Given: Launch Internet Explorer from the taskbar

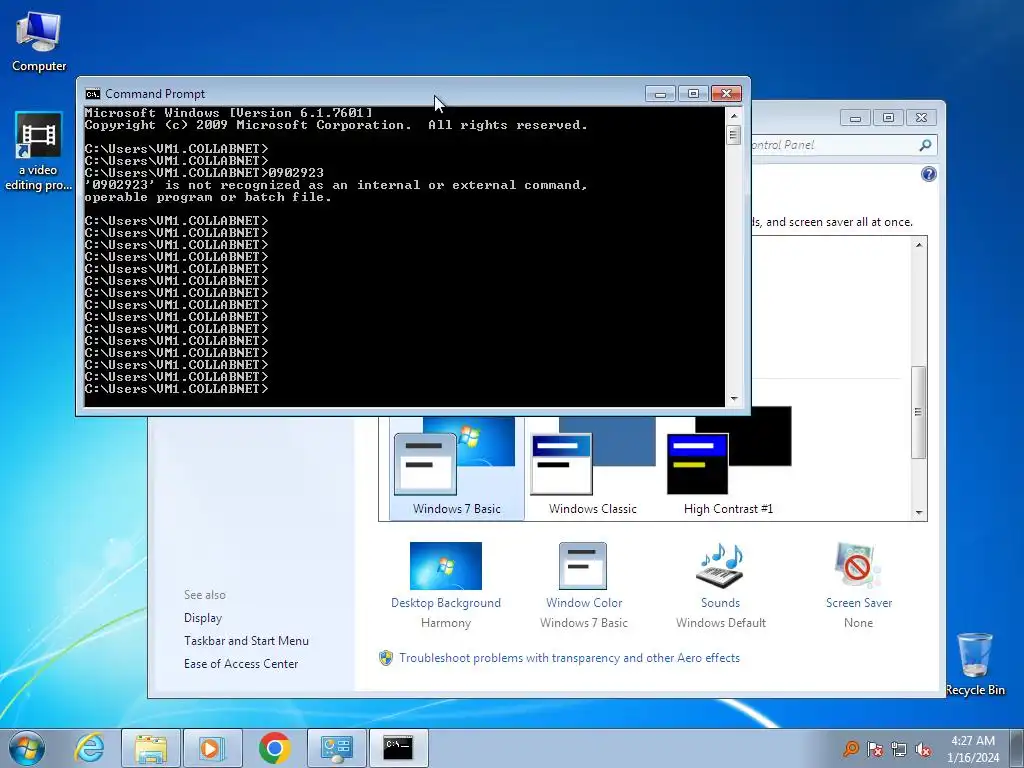Looking at the screenshot, I should [89, 748].
